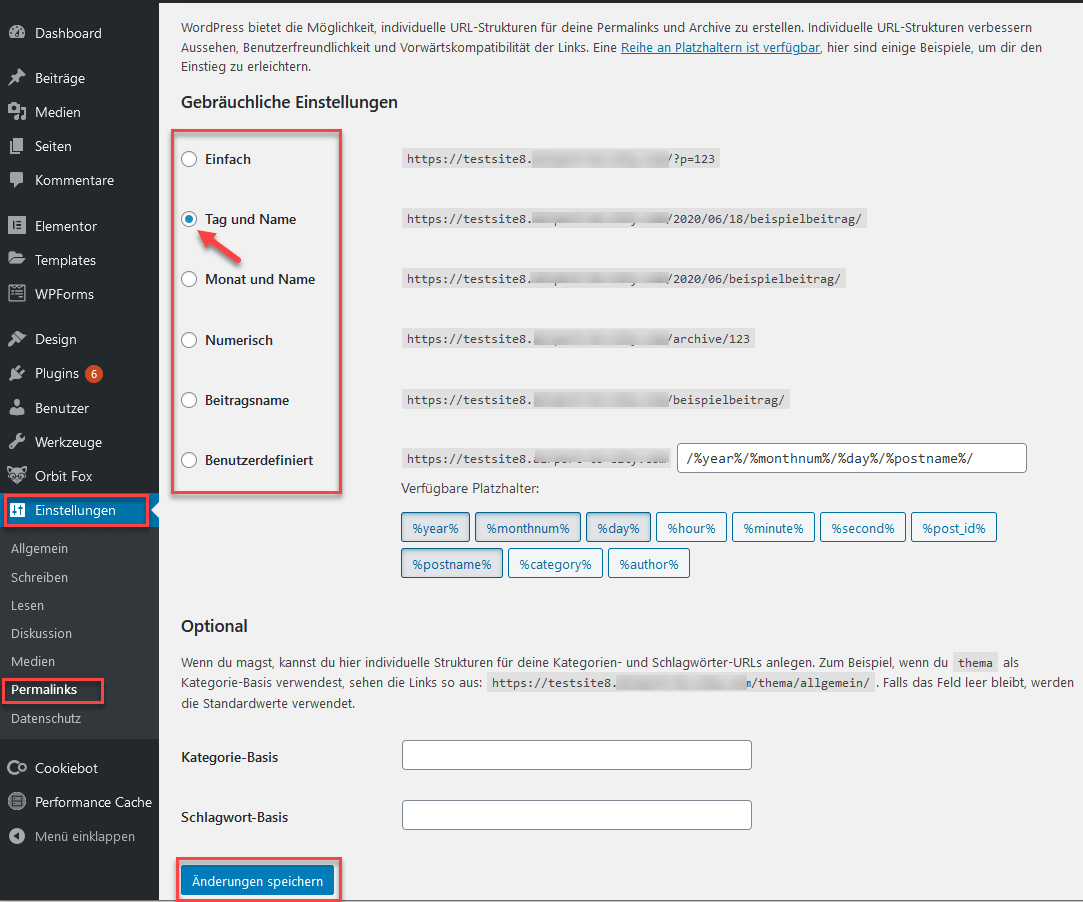Viewport: 1083px width, 902px height.
Task: Go to Schreiben settings
Action: pyautogui.click(x=39, y=577)
